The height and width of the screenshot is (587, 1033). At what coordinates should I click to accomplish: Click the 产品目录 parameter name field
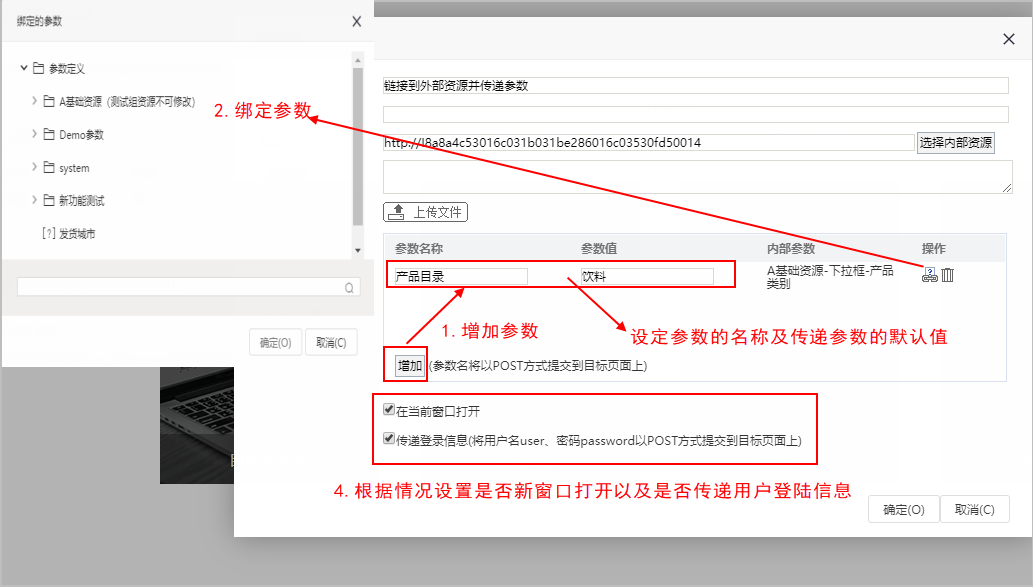coord(461,276)
